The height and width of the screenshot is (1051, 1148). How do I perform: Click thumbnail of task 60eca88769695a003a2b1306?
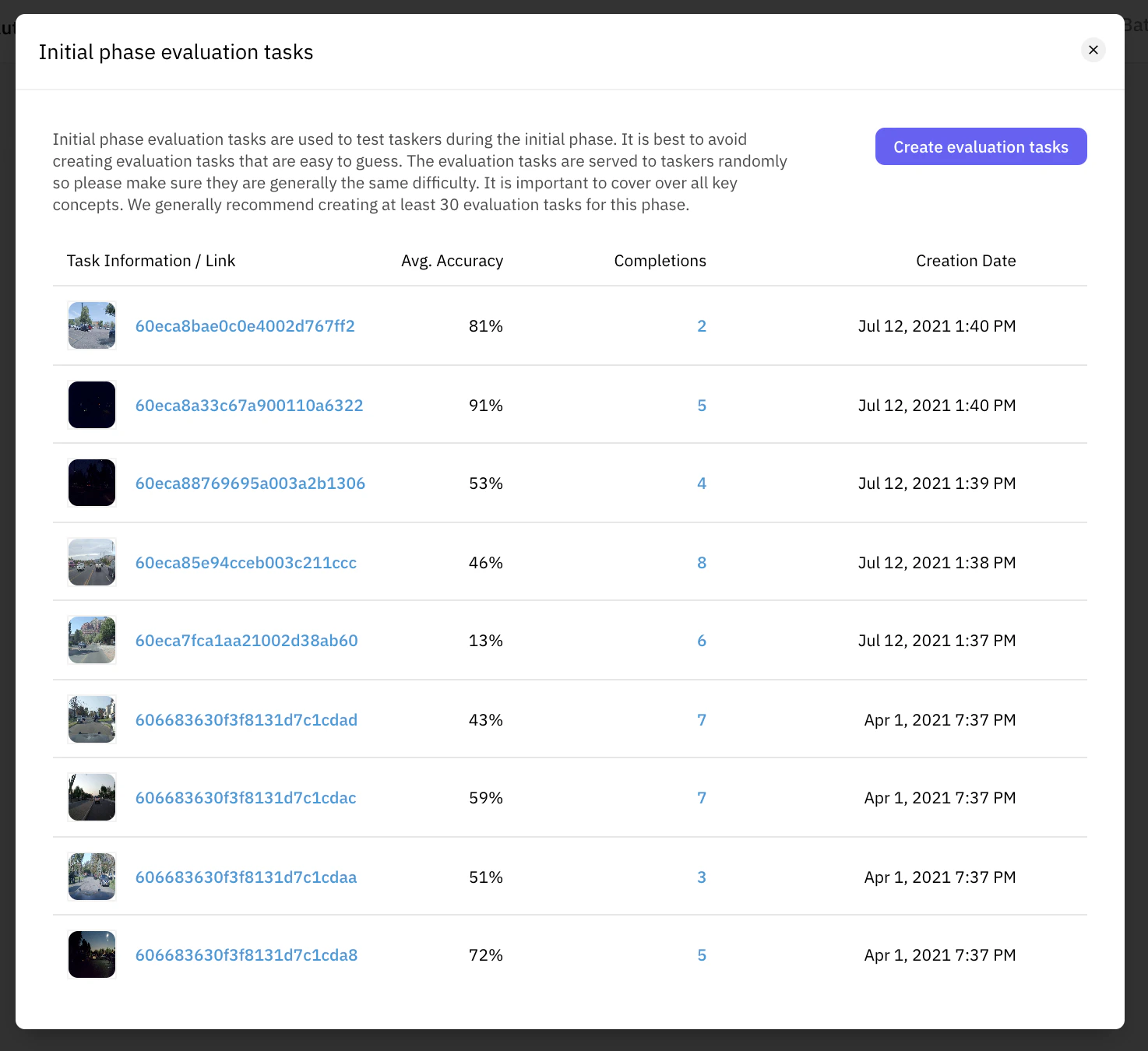click(92, 483)
